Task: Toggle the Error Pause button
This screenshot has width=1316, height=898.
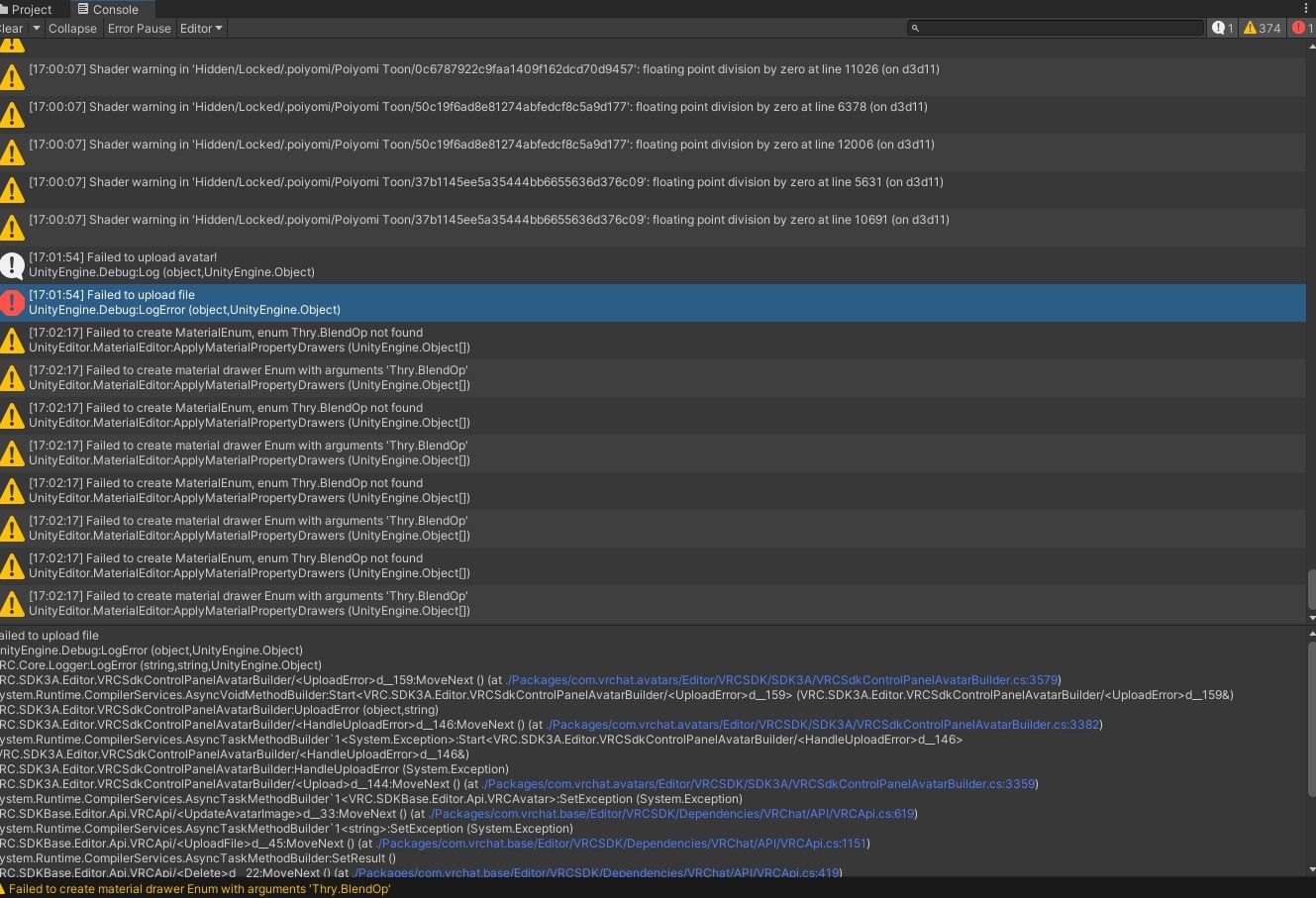Action: tap(140, 29)
